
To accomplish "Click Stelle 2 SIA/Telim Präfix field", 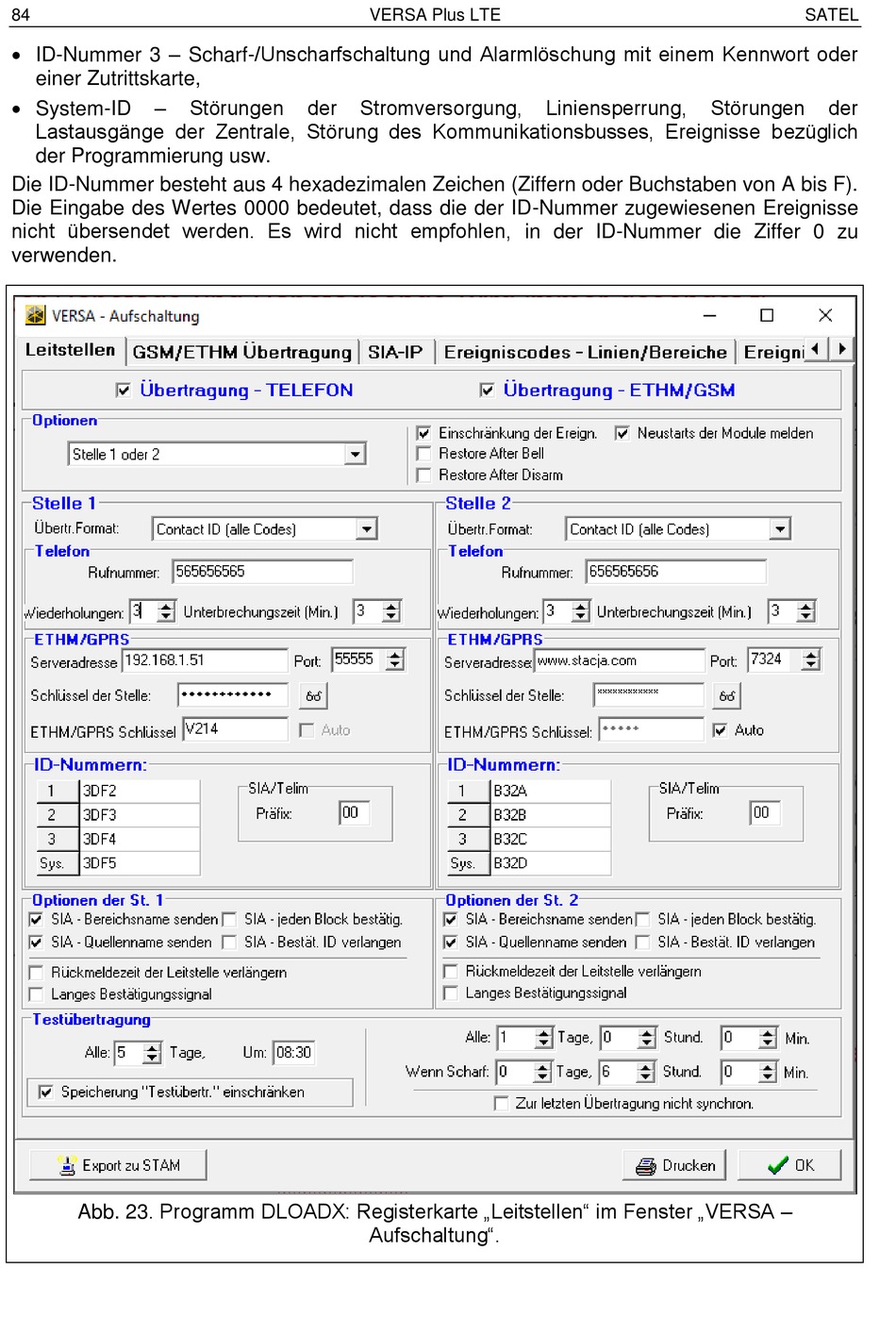I will [765, 813].
